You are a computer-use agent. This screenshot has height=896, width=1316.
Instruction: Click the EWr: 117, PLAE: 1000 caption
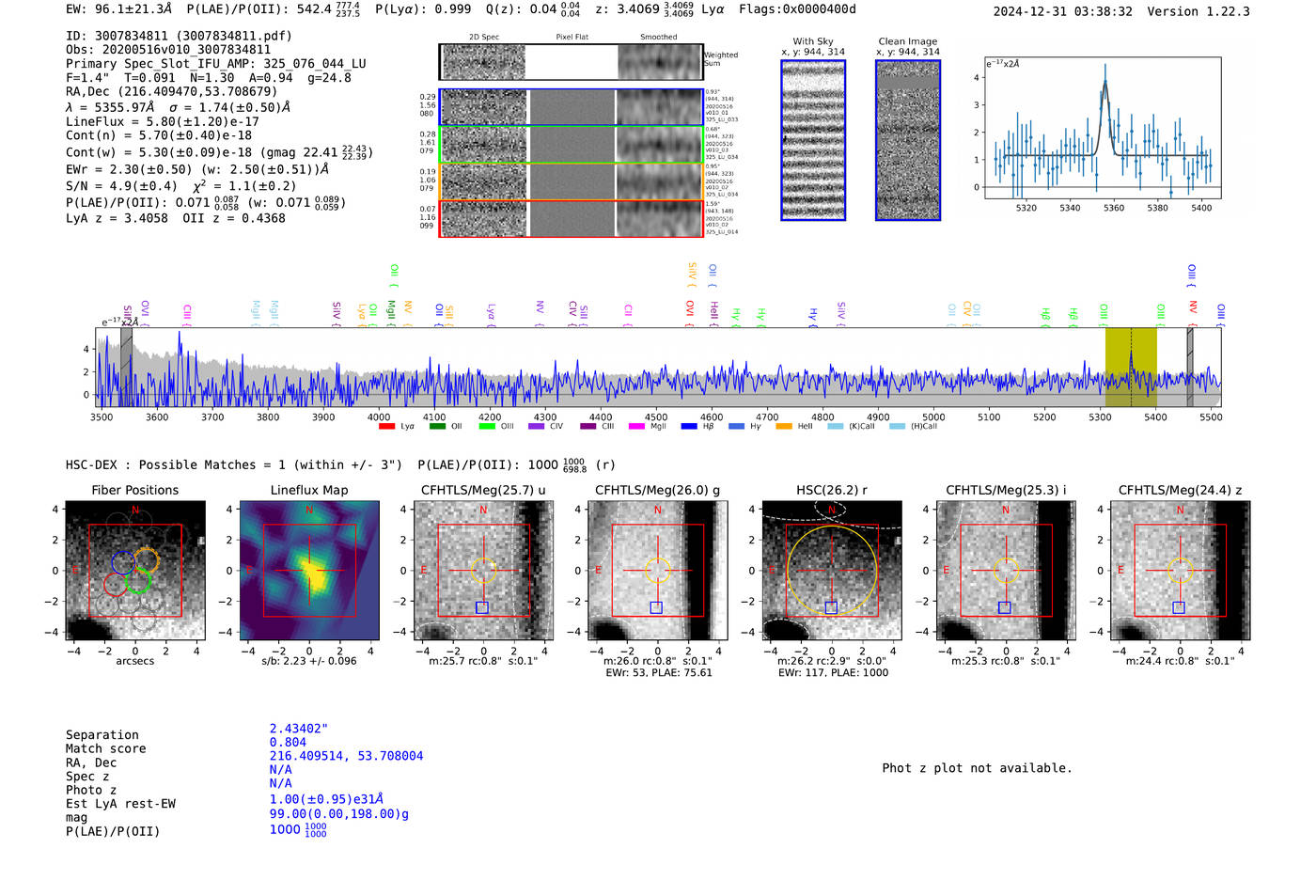click(833, 672)
